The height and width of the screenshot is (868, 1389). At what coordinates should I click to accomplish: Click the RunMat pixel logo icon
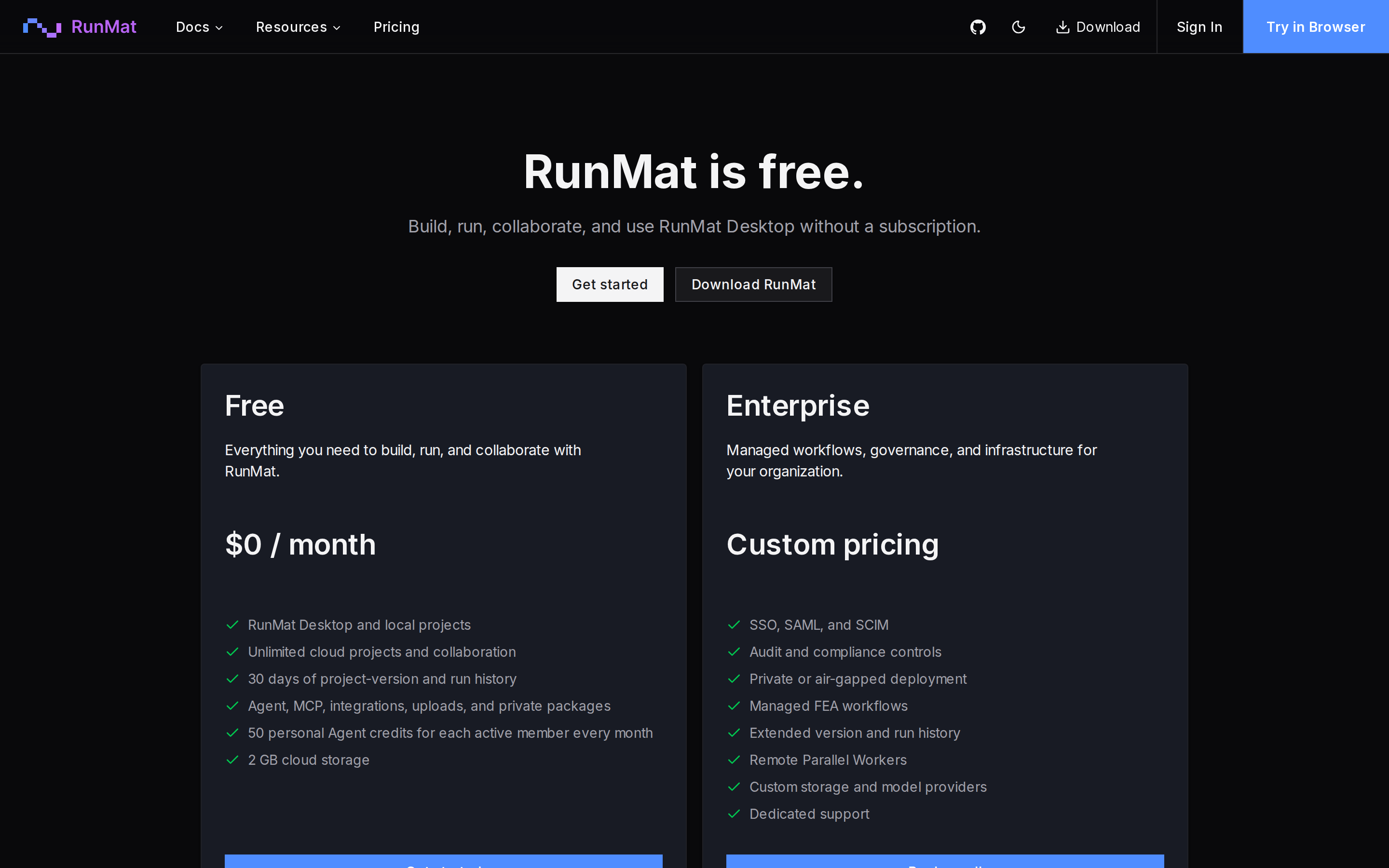pyautogui.click(x=42, y=27)
